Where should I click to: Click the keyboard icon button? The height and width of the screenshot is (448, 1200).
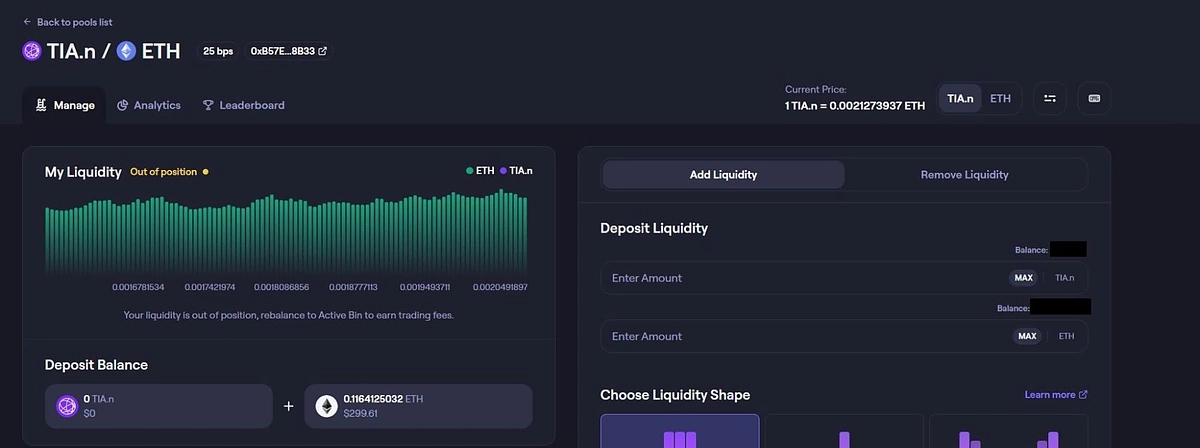pos(1094,99)
